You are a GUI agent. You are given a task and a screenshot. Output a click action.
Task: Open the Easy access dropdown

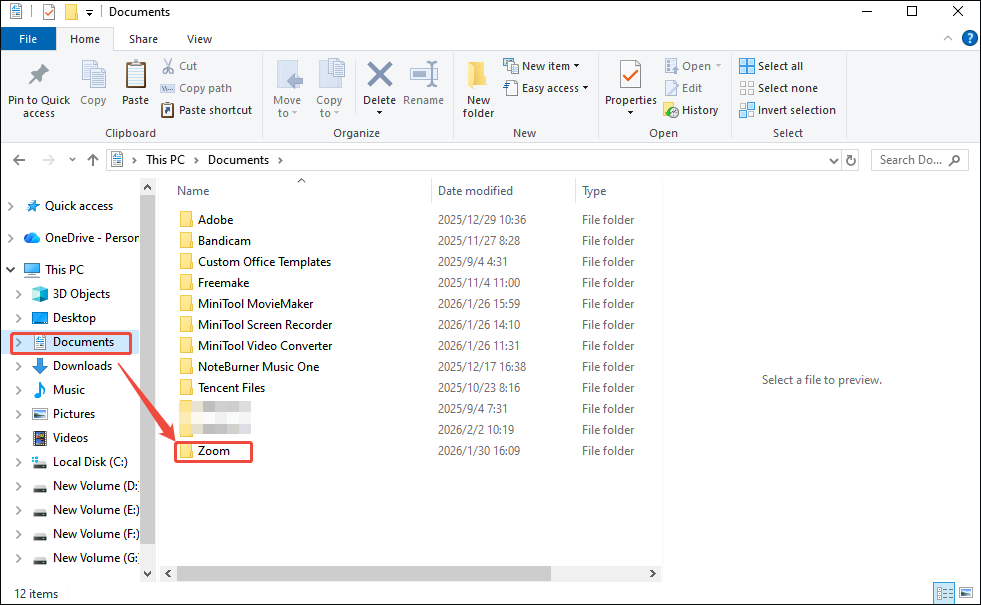click(546, 87)
